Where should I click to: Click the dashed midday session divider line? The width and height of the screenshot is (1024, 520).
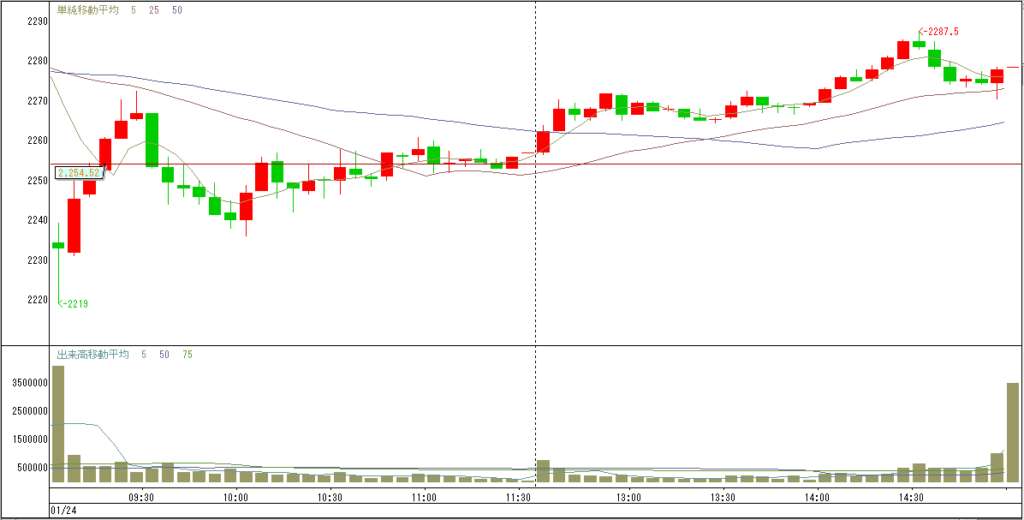(x=536, y=242)
